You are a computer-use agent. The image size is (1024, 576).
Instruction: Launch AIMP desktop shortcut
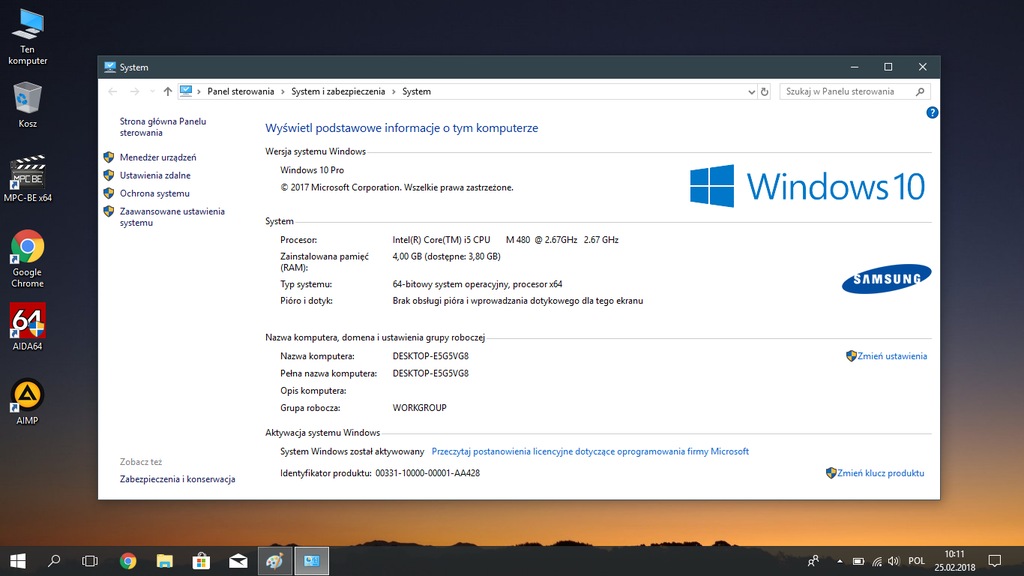tap(27, 401)
